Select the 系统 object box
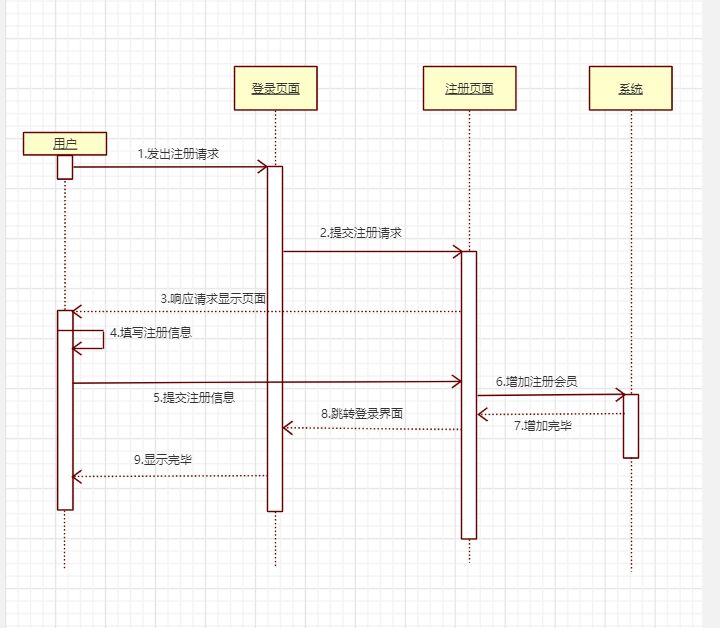Image resolution: width=720 pixels, height=628 pixels. pyautogui.click(x=630, y=88)
